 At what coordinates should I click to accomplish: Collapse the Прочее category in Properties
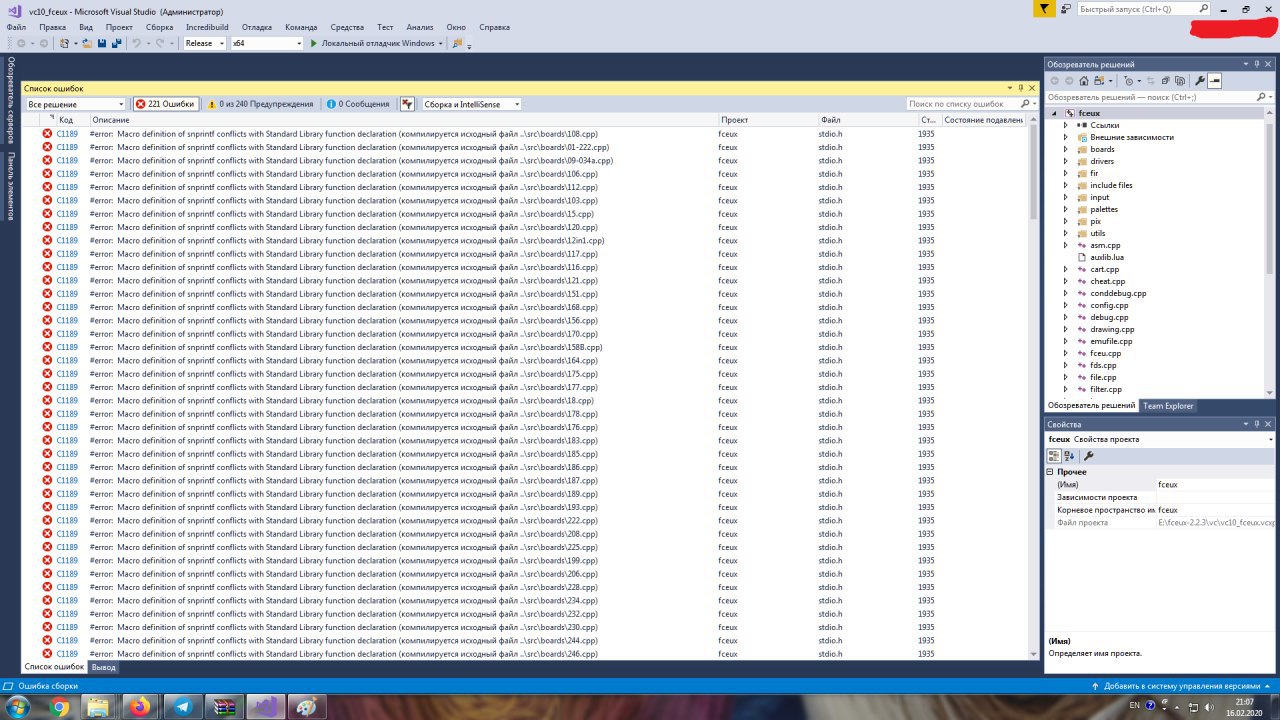(x=1050, y=472)
